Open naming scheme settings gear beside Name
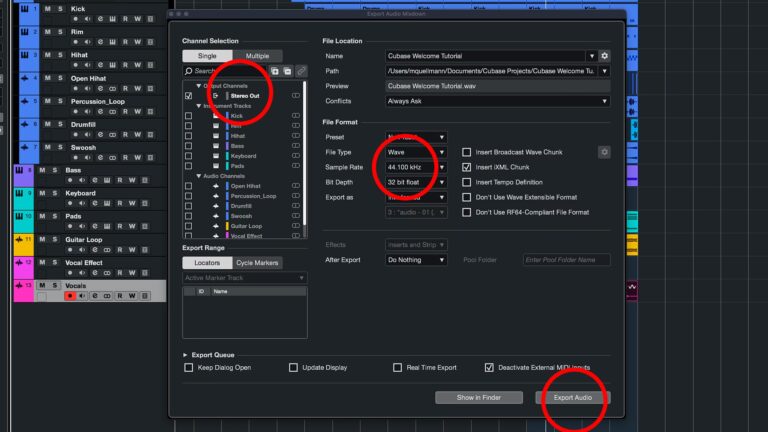The height and width of the screenshot is (432, 768). click(604, 56)
